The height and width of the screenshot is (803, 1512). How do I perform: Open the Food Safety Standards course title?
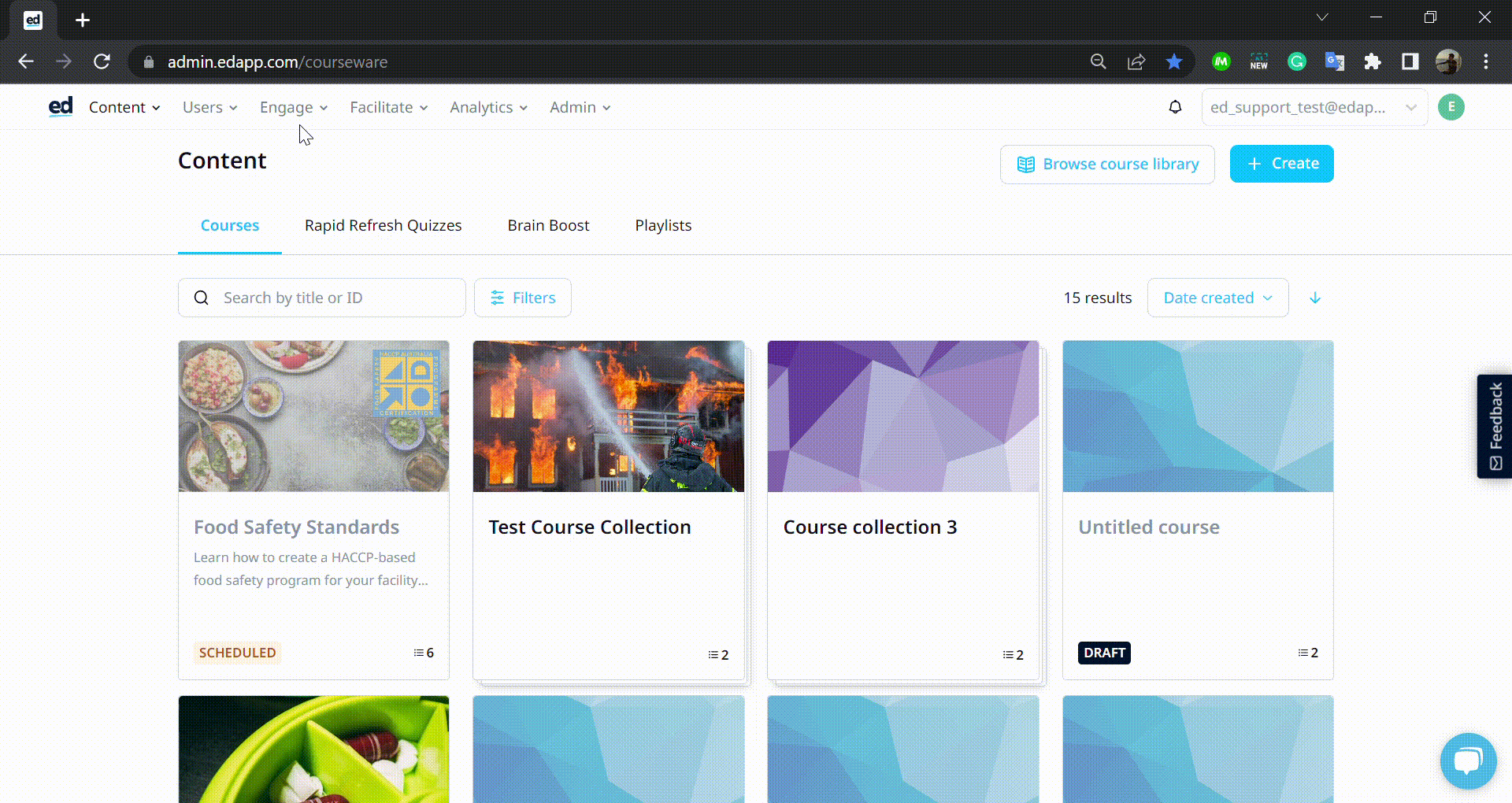point(296,527)
